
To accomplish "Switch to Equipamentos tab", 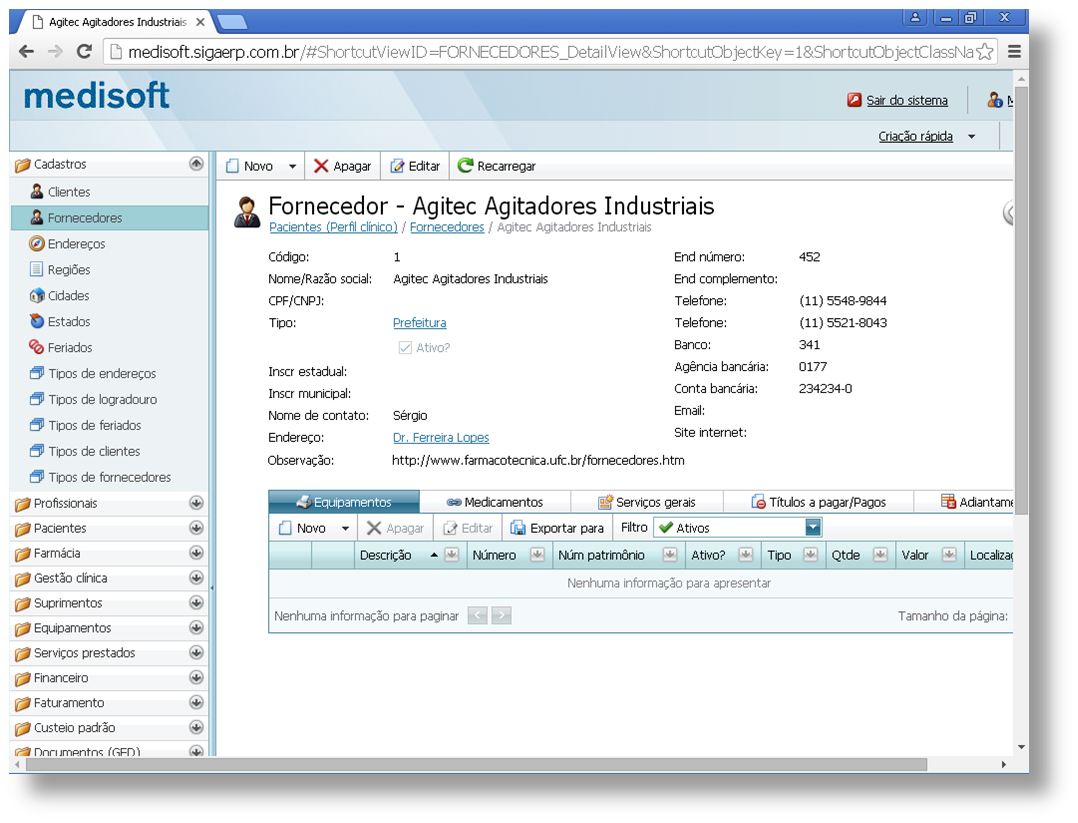I will tap(344, 502).
